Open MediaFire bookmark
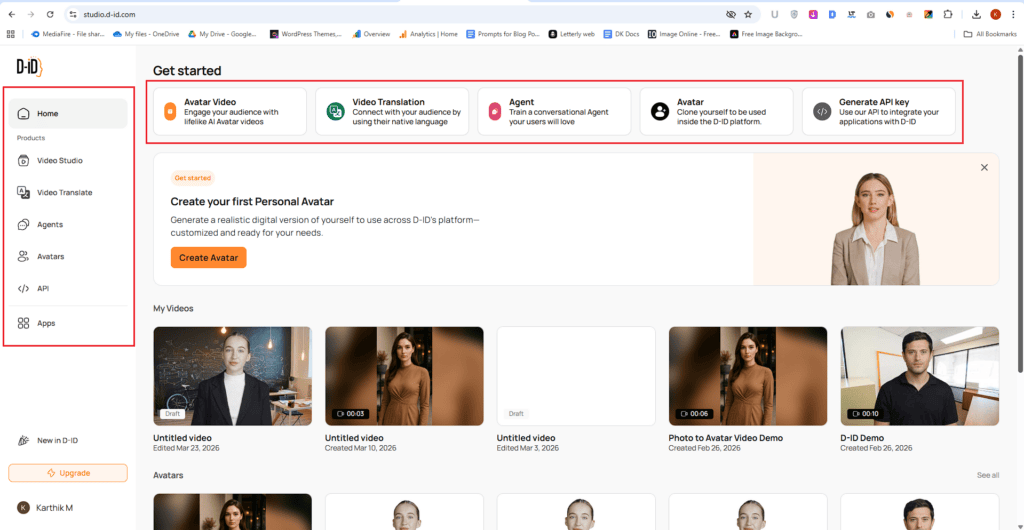This screenshot has width=1024, height=530. point(67,34)
